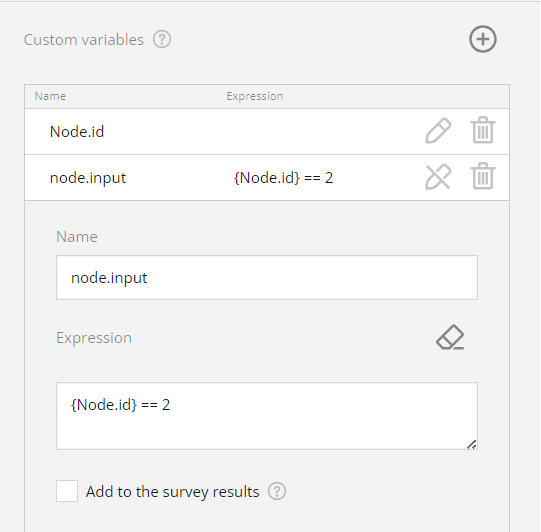This screenshot has height=532, width=541.
Task: Open Custom variables help tooltip
Action: [x=162, y=39]
